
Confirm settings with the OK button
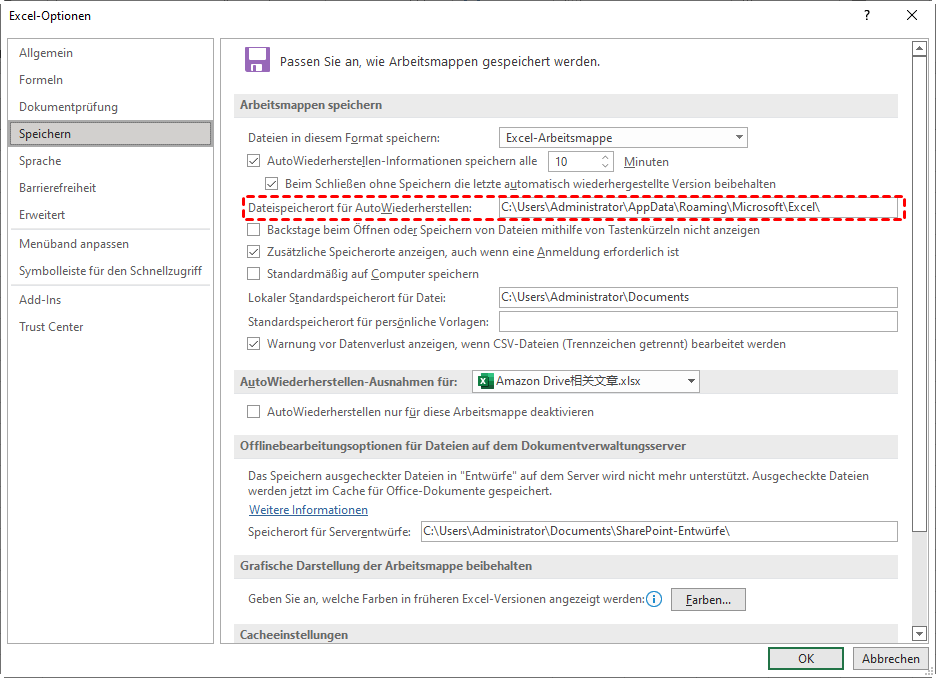pyautogui.click(x=805, y=659)
